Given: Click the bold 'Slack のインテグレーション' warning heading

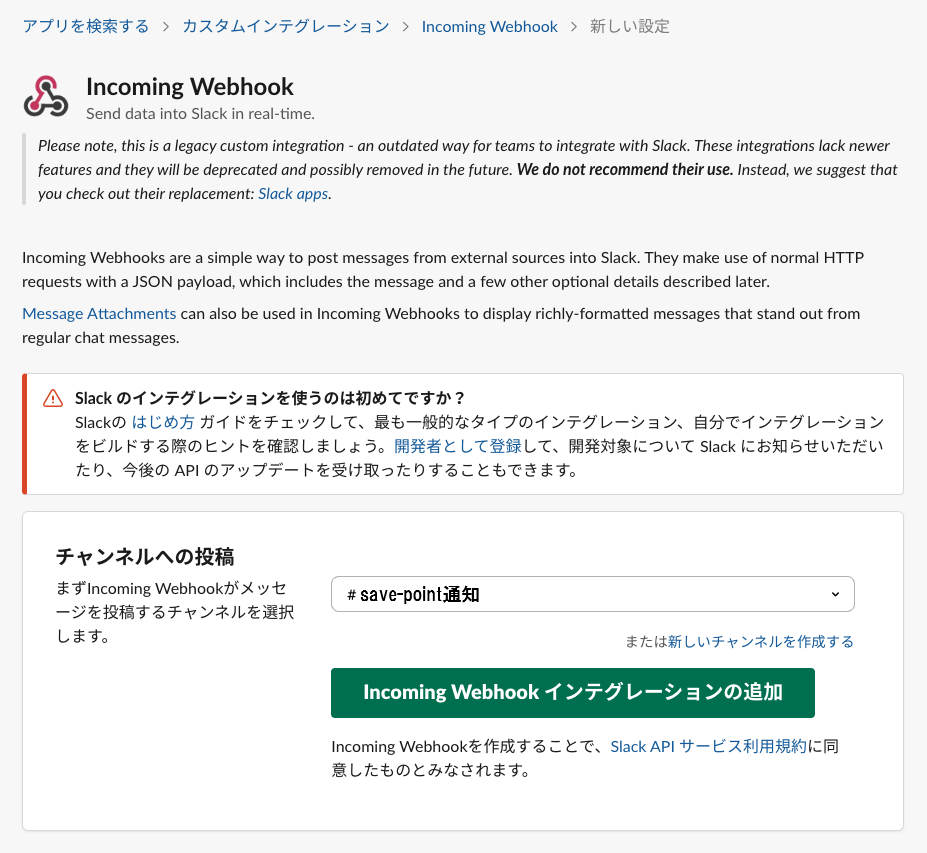Looking at the screenshot, I should point(271,398).
